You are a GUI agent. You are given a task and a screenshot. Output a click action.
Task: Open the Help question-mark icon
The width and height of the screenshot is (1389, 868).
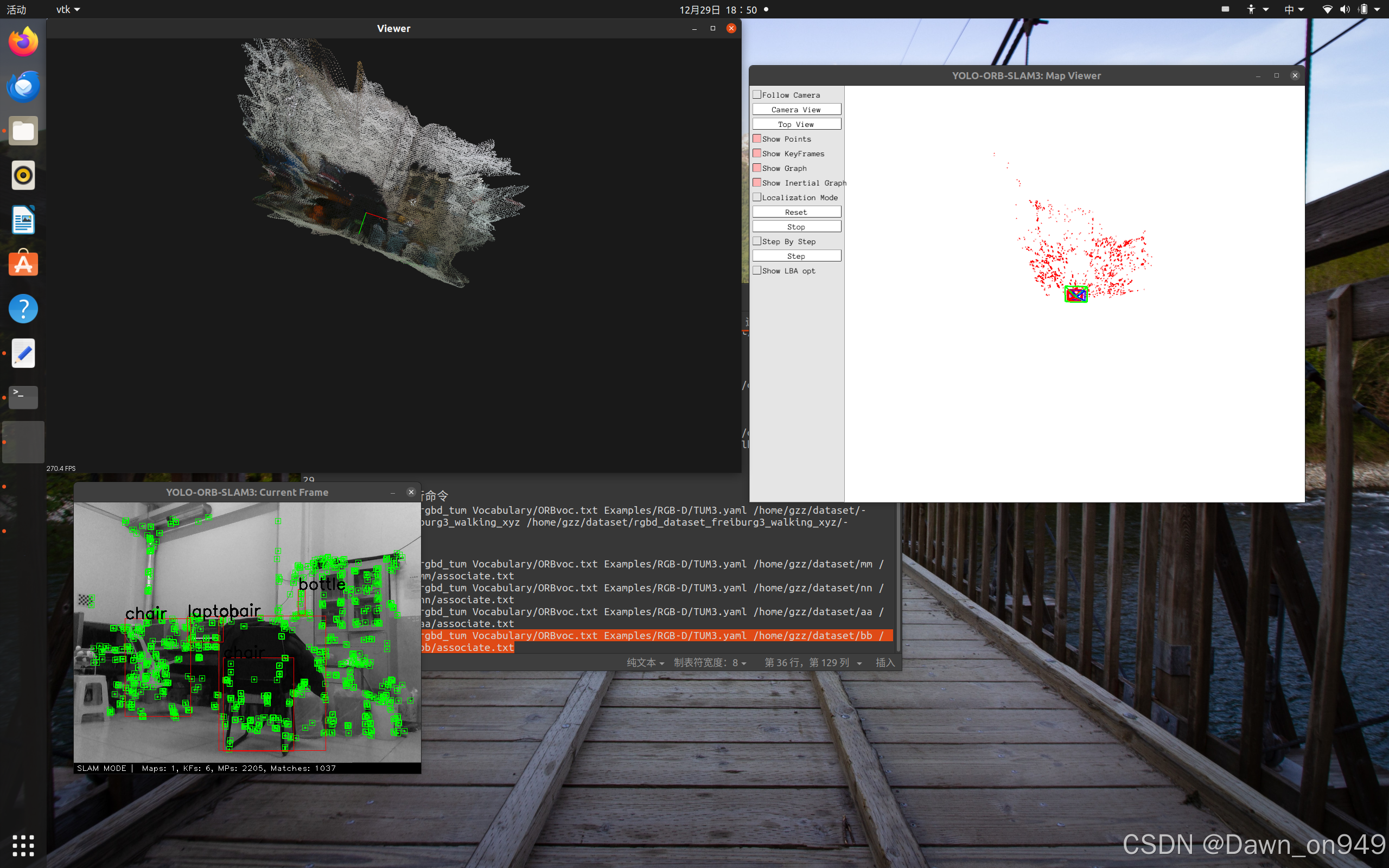(x=23, y=309)
